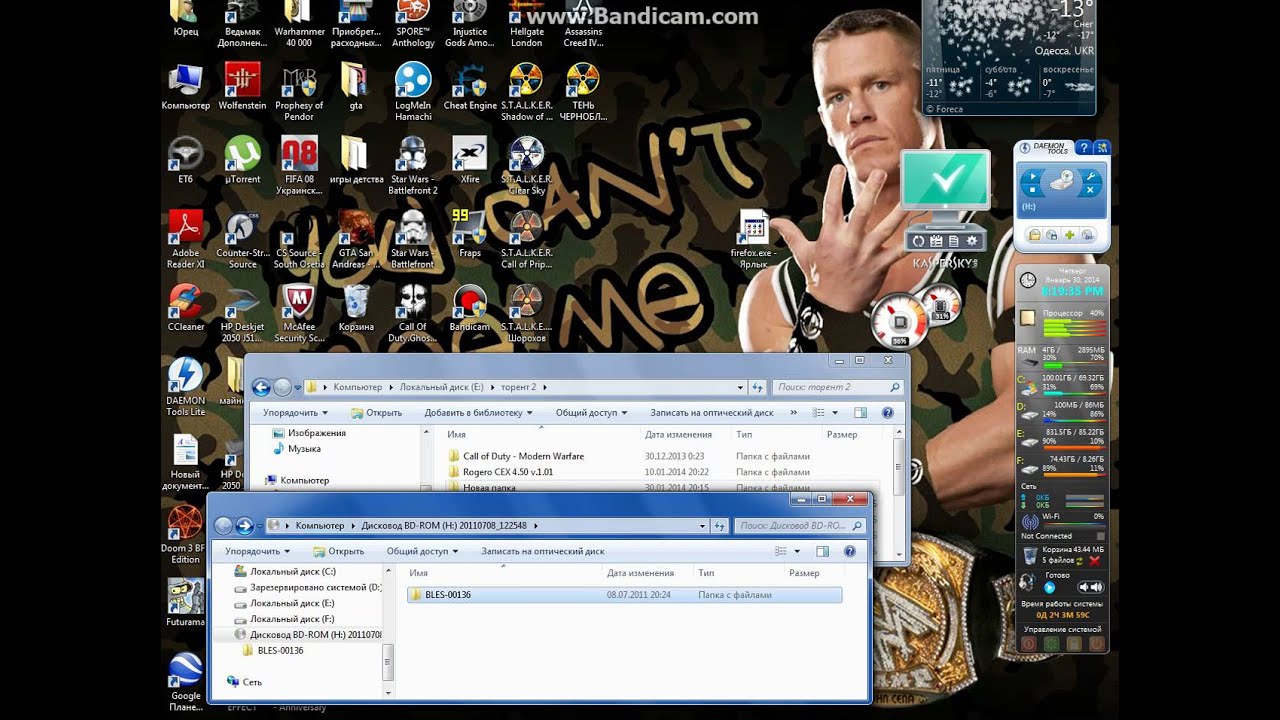Select the Call Of Duty Ghosts icon
This screenshot has height=720, width=1280.
[413, 314]
